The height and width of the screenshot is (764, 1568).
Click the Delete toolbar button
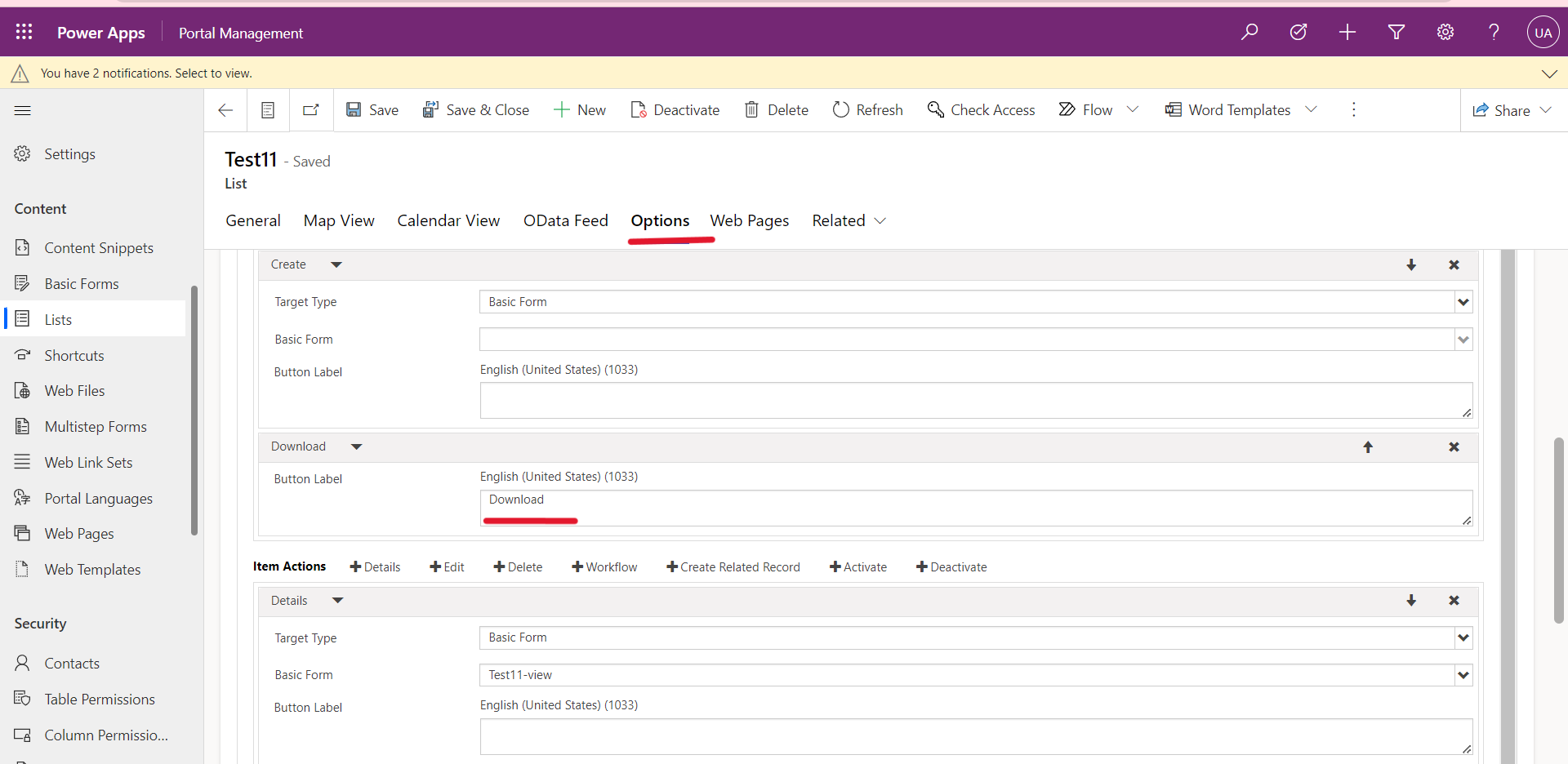[777, 110]
